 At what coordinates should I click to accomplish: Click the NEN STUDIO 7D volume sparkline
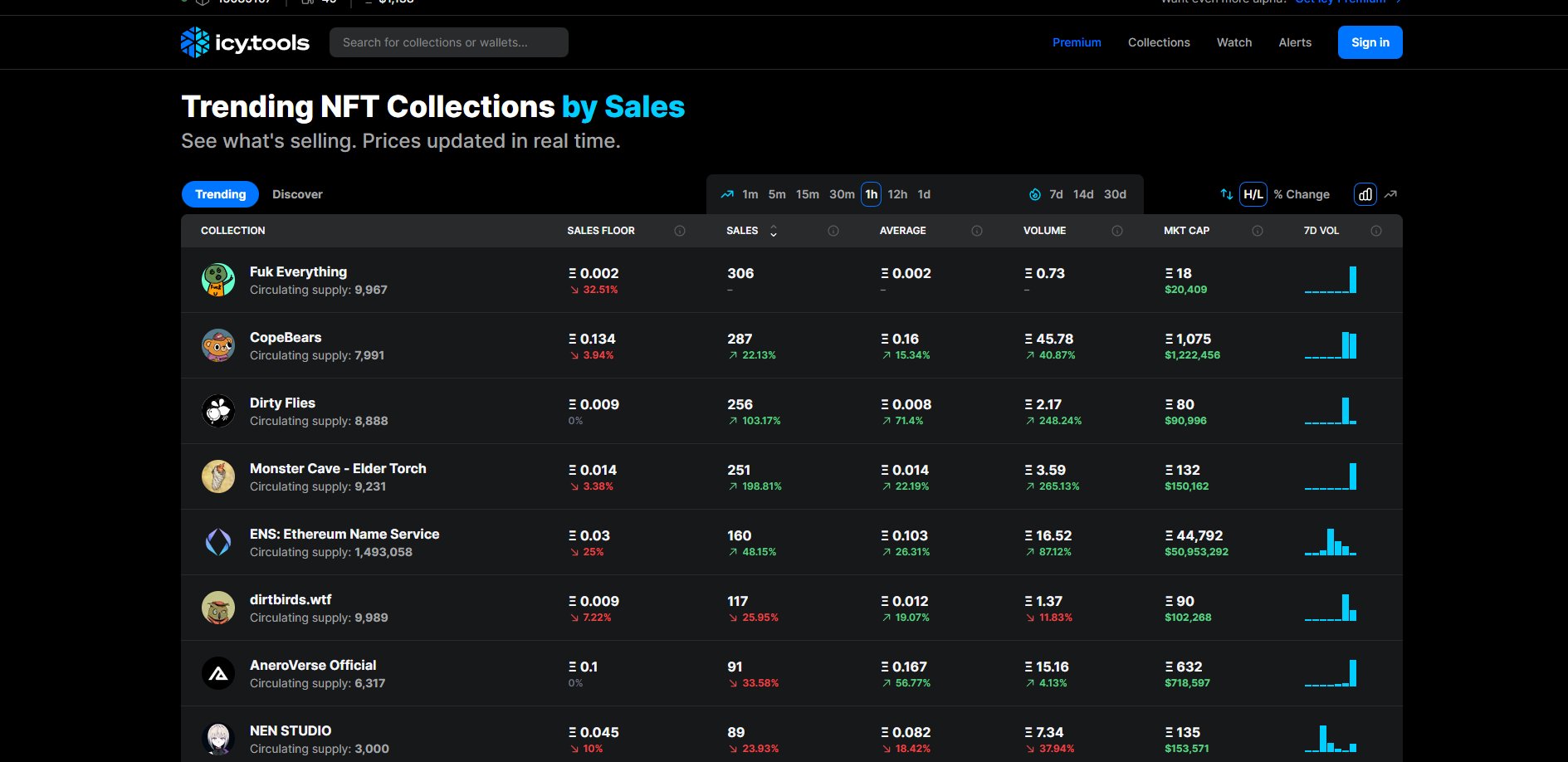coord(1331,739)
